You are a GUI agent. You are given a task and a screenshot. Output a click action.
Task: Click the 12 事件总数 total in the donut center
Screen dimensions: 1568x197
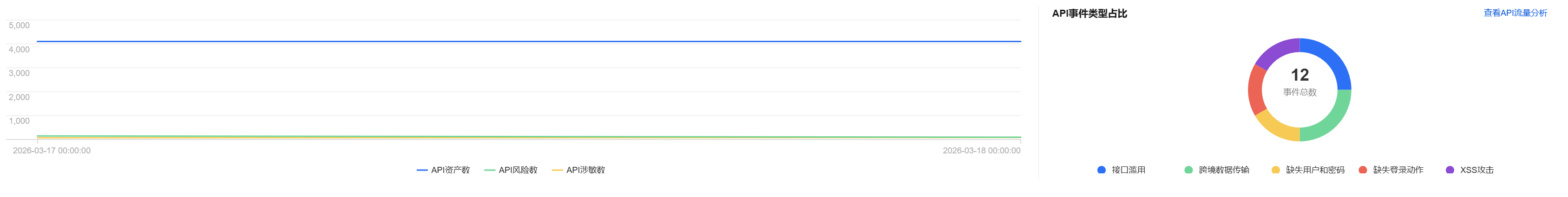coord(1299,82)
